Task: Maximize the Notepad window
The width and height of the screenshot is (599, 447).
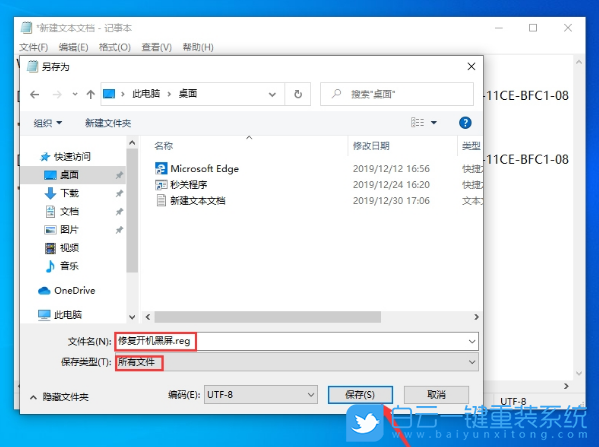Action: [533, 28]
